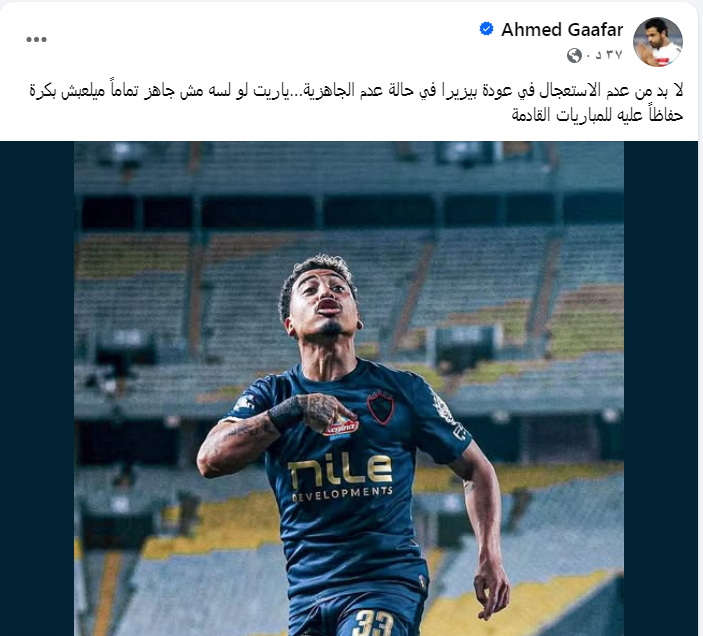Open the attached football player photo

pyautogui.click(x=349, y=389)
